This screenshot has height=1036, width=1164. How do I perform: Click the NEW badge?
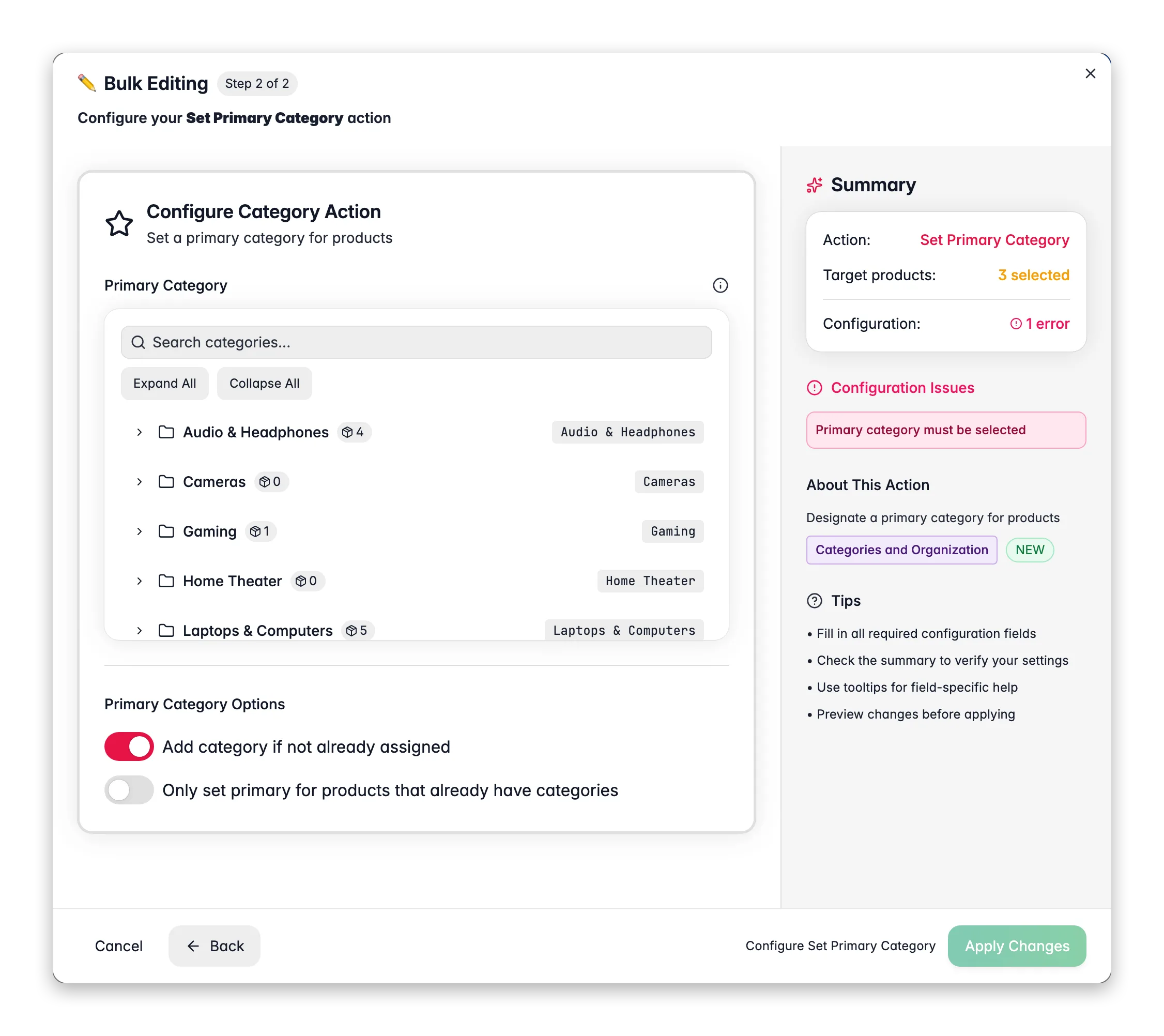[x=1030, y=550]
